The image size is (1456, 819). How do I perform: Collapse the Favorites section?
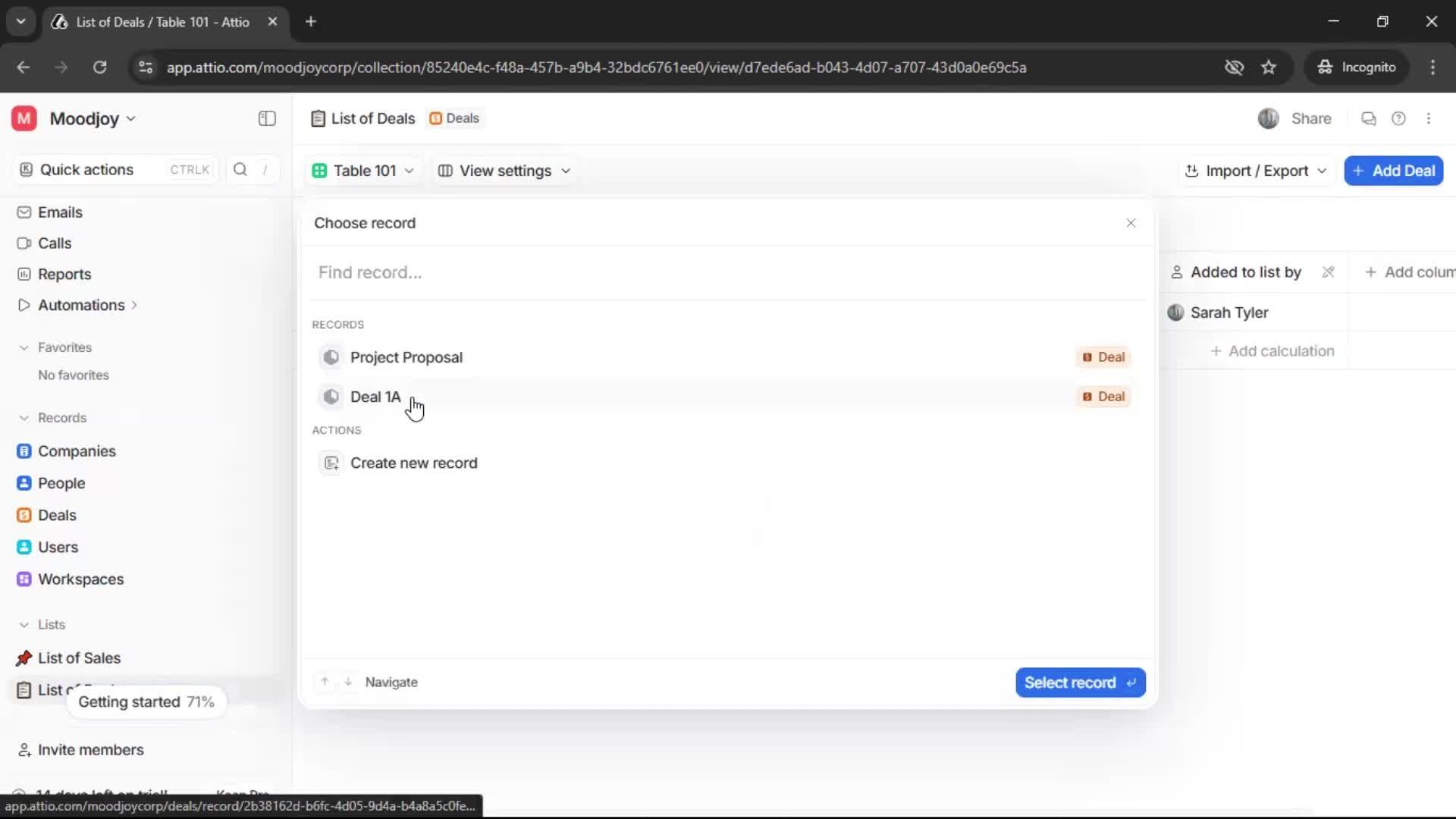coord(24,347)
